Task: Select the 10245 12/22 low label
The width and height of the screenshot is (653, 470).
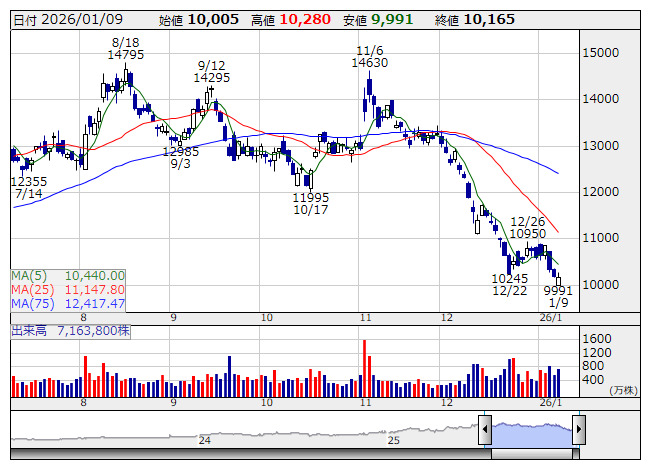Action: (510, 284)
